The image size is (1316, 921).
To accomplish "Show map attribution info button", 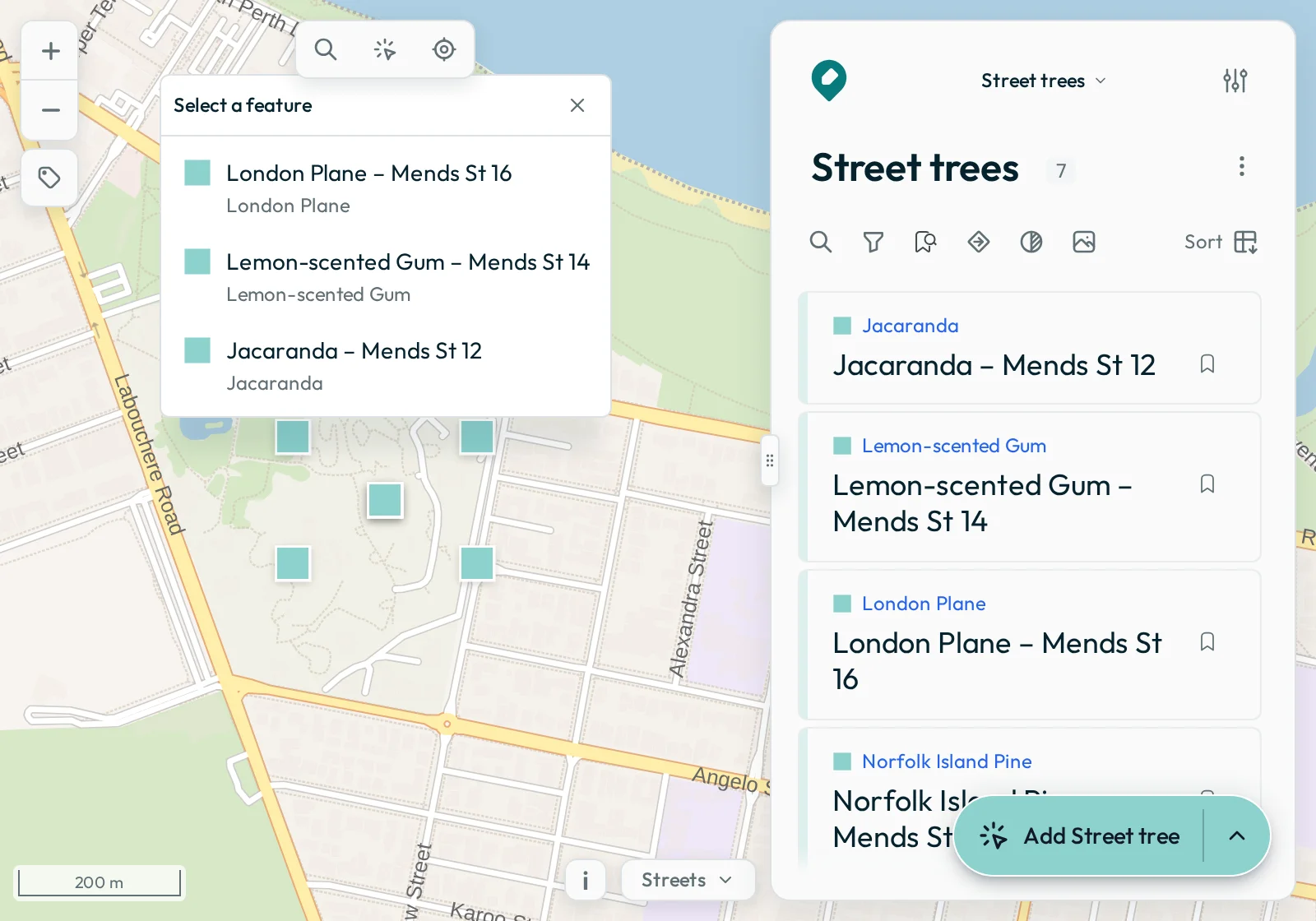I will click(586, 881).
